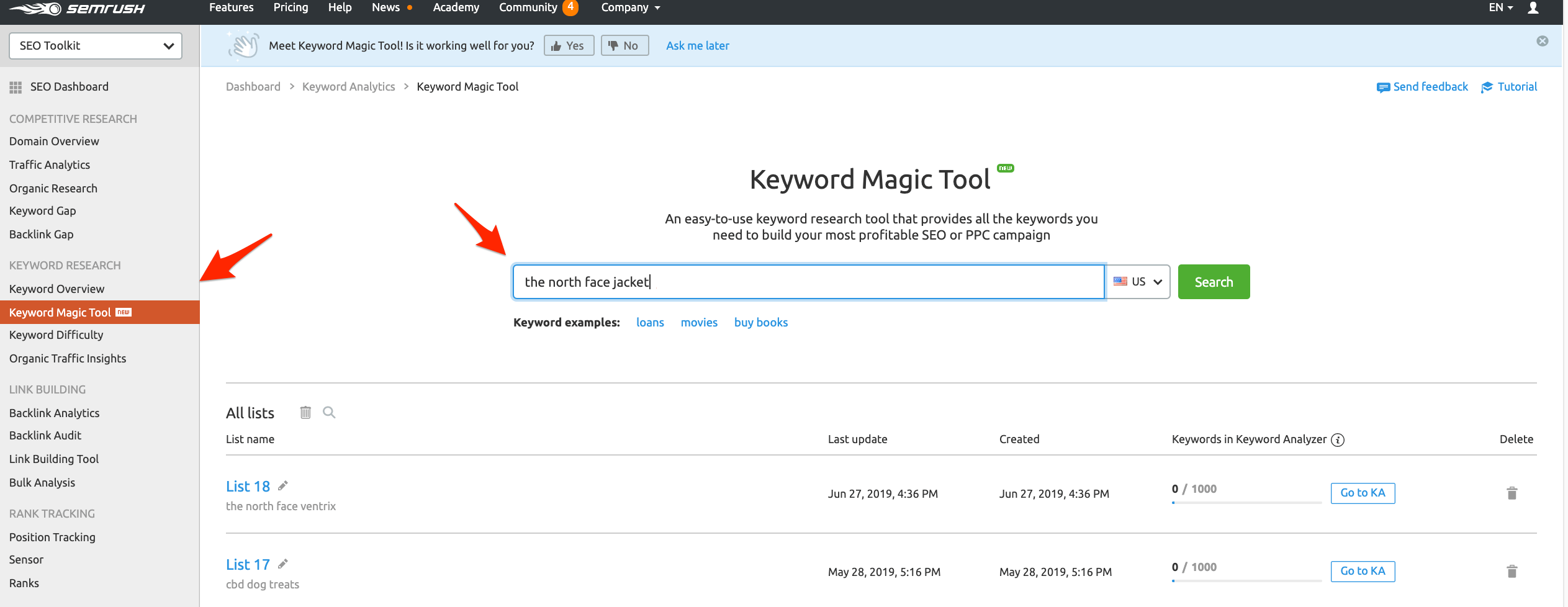Viewport: 1568px width, 607px height.
Task: Open the EN language selector
Action: (x=1501, y=8)
